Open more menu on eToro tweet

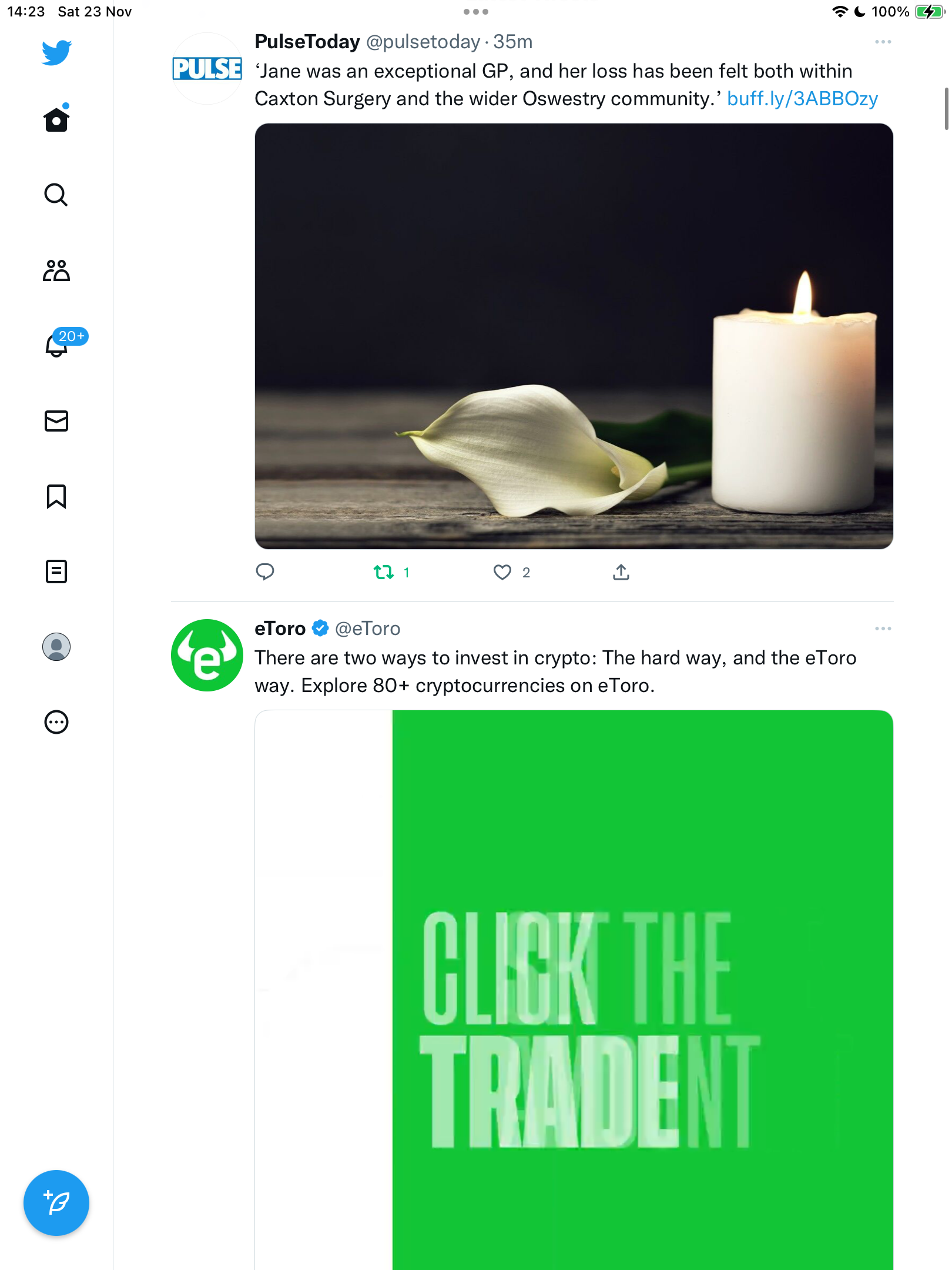[883, 629]
